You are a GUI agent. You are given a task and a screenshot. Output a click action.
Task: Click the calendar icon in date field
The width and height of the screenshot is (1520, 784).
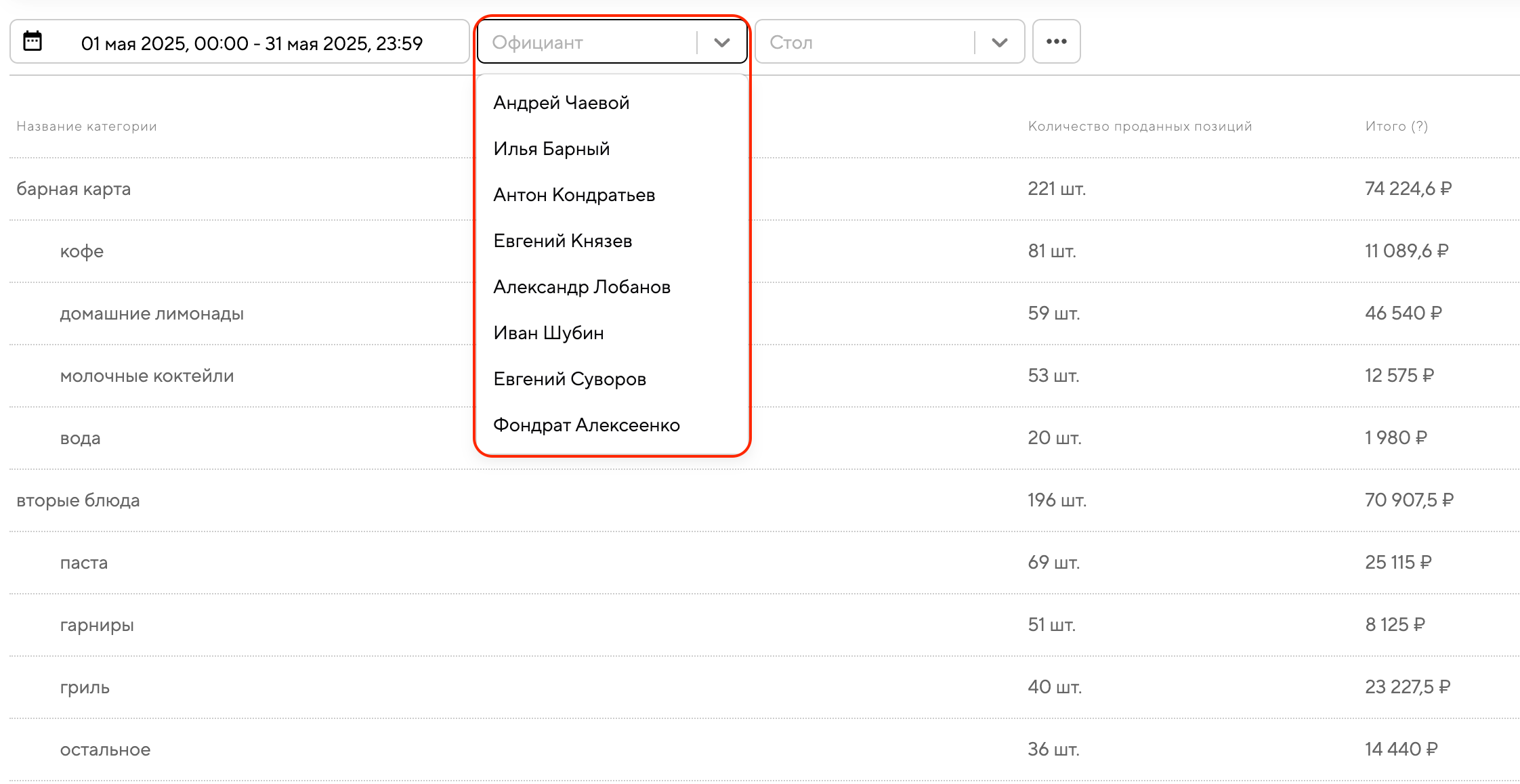(33, 41)
